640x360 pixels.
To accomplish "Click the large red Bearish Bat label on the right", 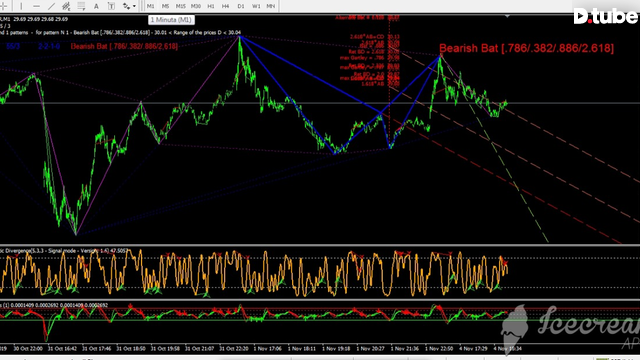I will 527,48.
